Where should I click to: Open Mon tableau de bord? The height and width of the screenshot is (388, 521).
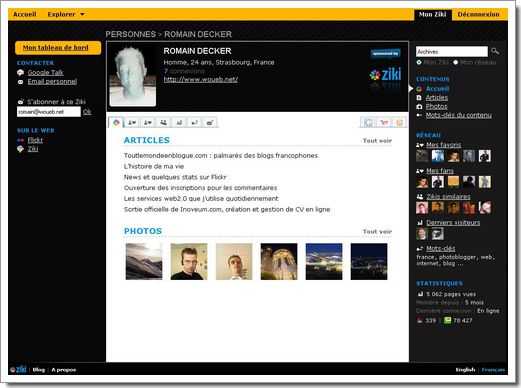(x=58, y=48)
